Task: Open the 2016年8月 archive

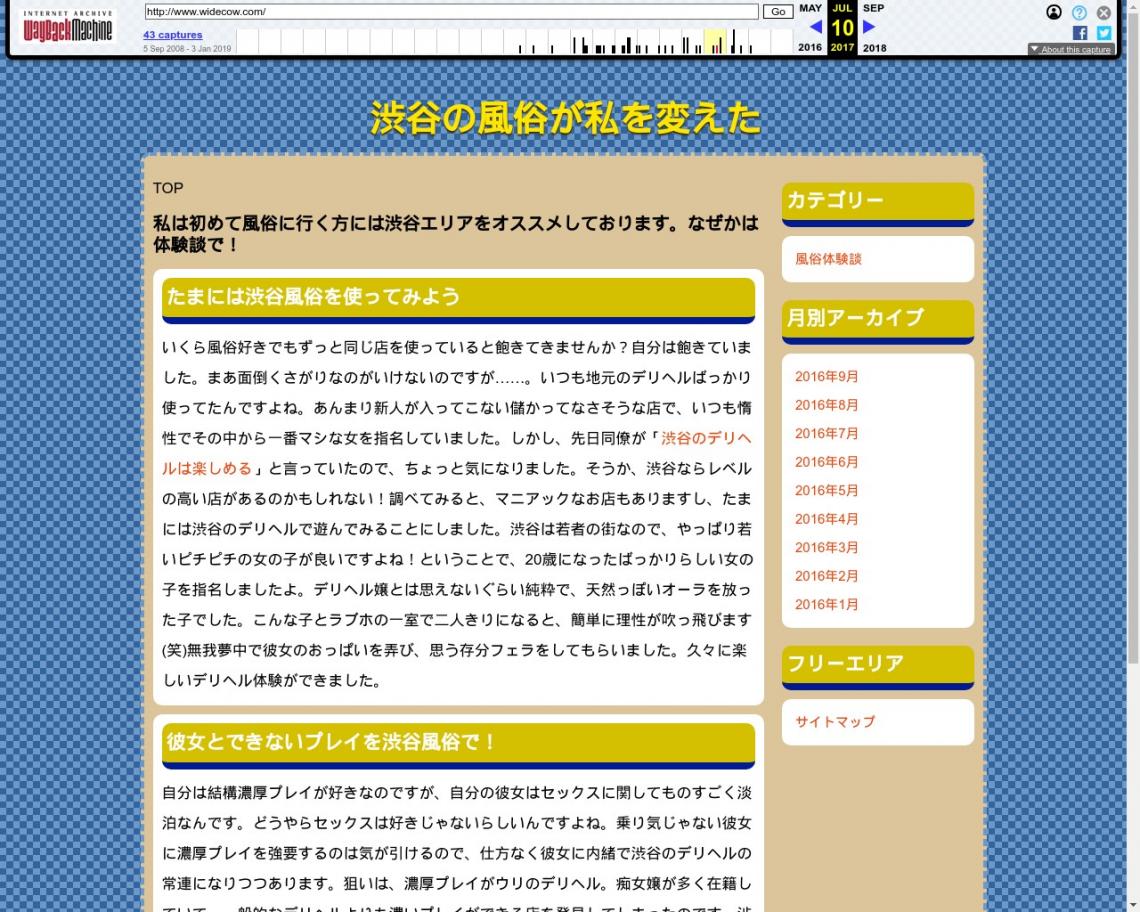Action: pyautogui.click(x=827, y=405)
